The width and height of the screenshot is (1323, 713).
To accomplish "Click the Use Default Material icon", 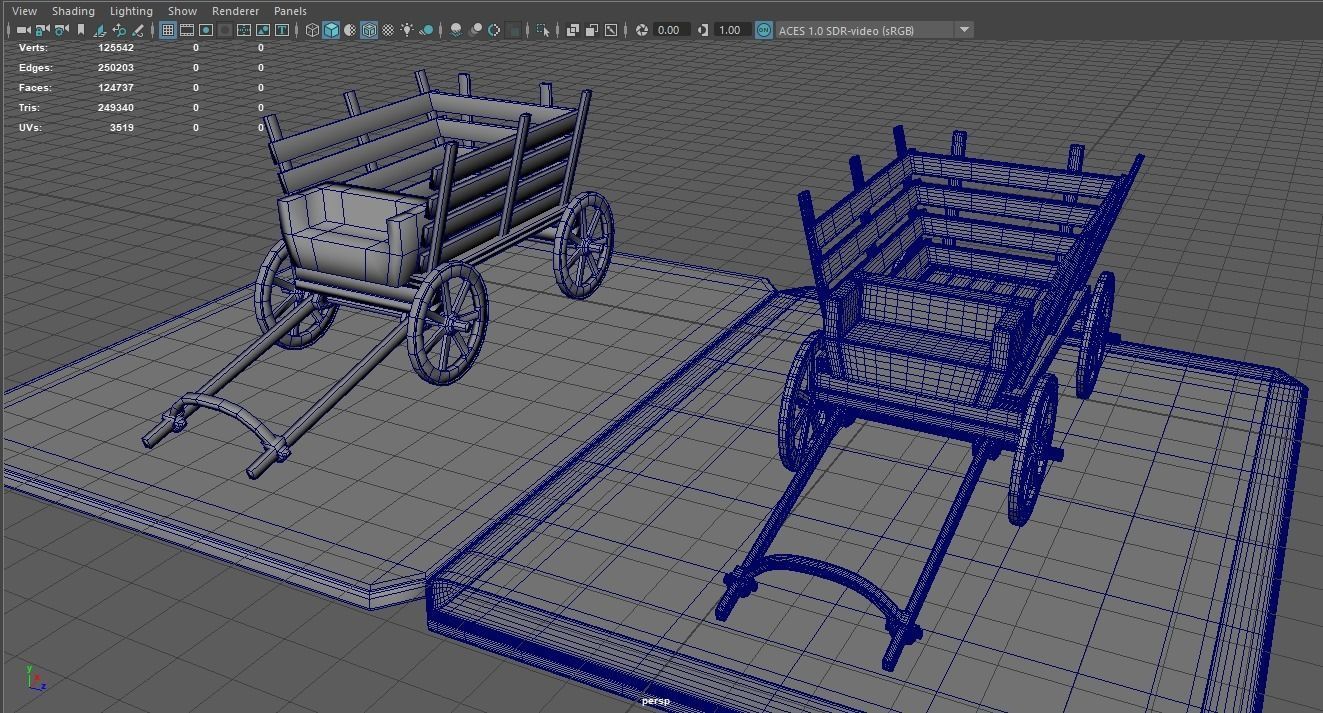I will click(x=350, y=30).
